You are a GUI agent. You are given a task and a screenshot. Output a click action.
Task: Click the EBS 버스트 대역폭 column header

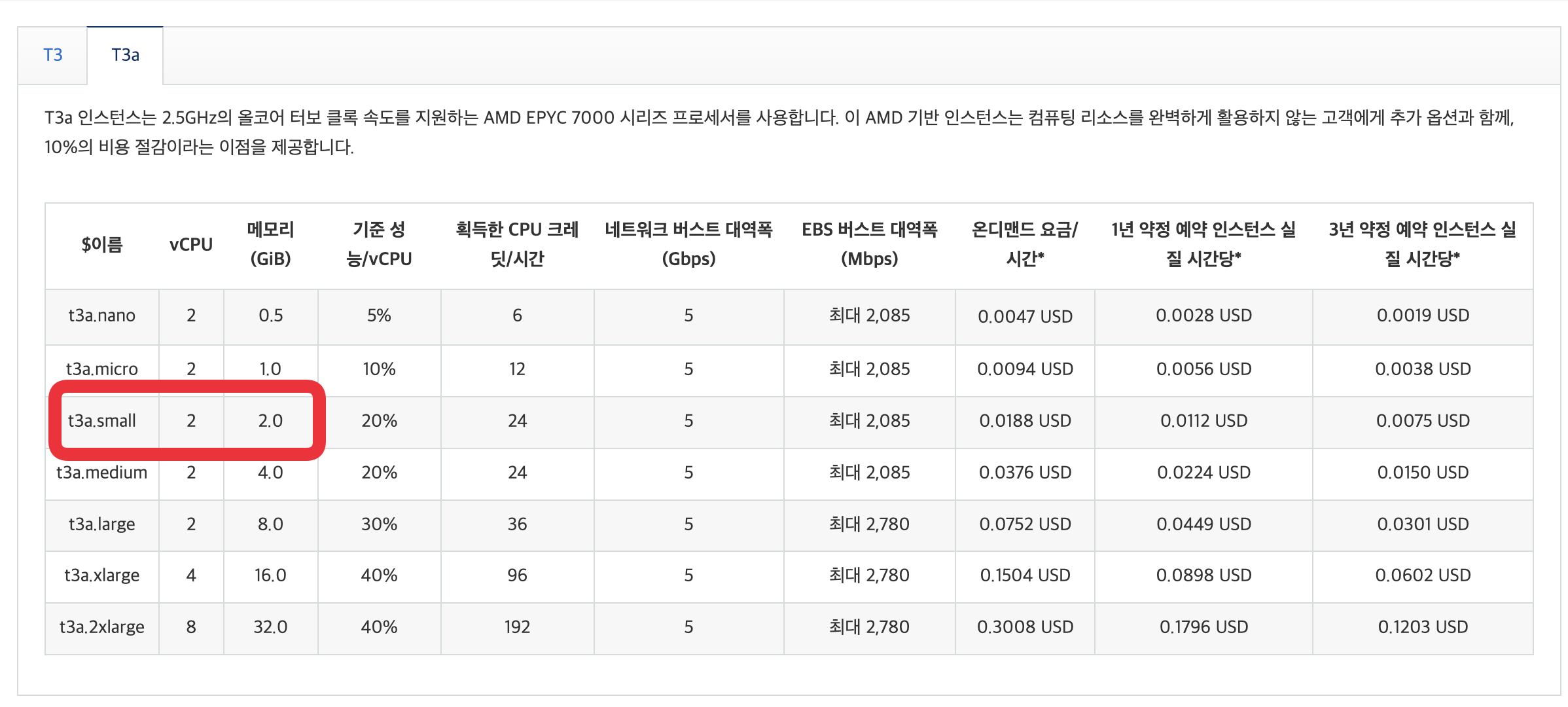[x=869, y=244]
